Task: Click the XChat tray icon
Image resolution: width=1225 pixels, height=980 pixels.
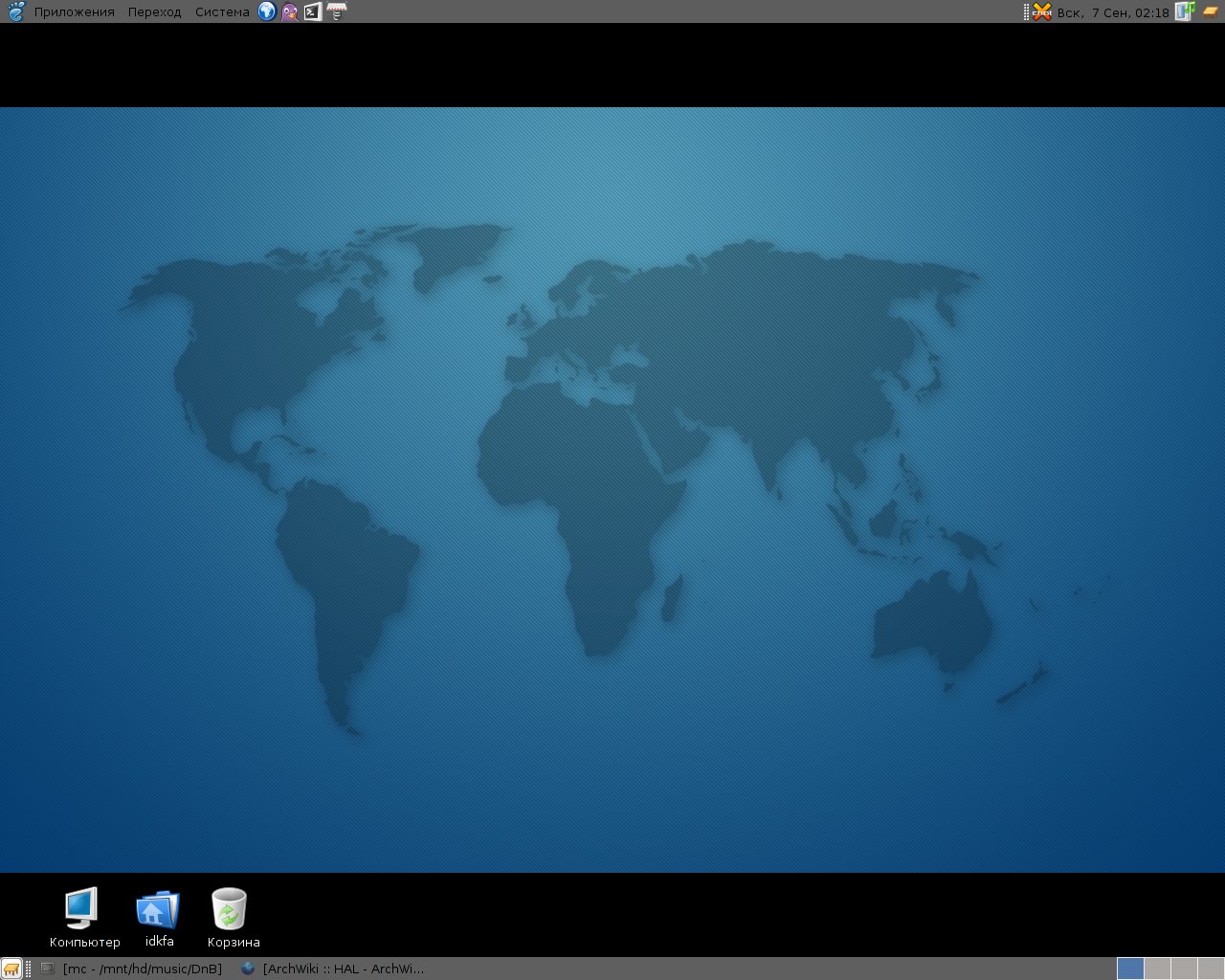Action: [1042, 11]
